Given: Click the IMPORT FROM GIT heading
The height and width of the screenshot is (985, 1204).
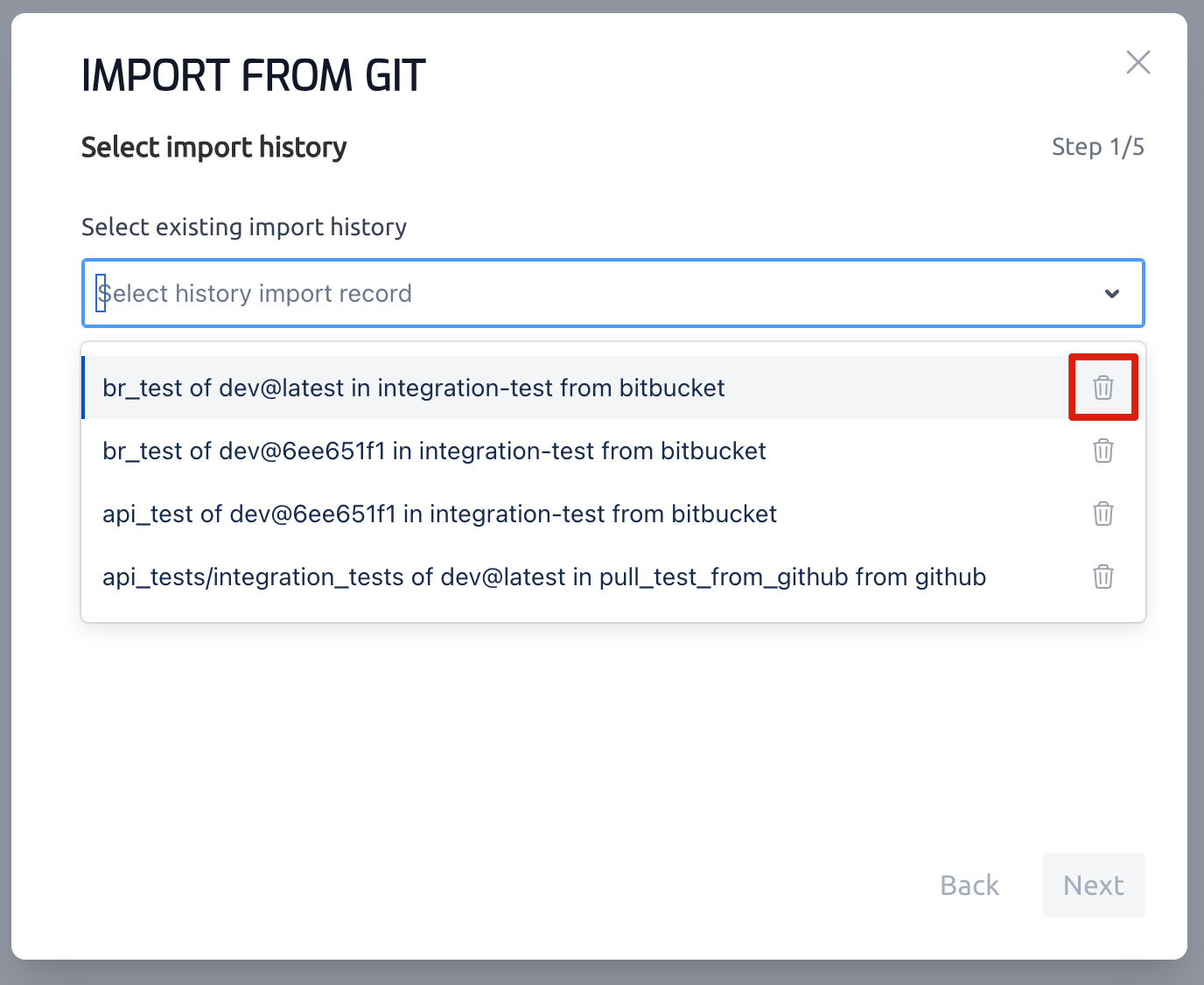Looking at the screenshot, I should point(253,75).
